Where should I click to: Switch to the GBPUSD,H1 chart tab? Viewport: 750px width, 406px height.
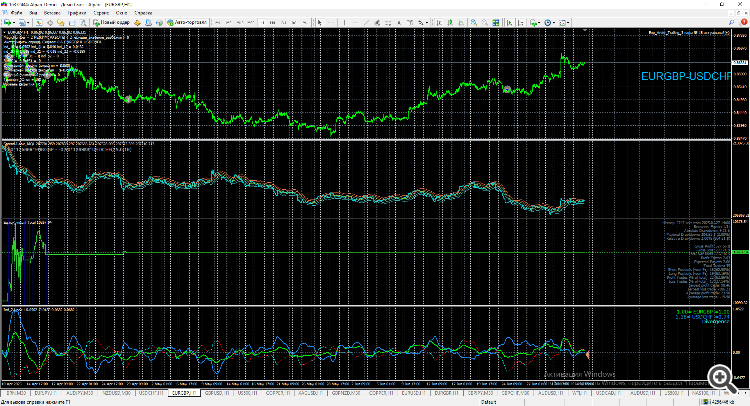point(217,393)
